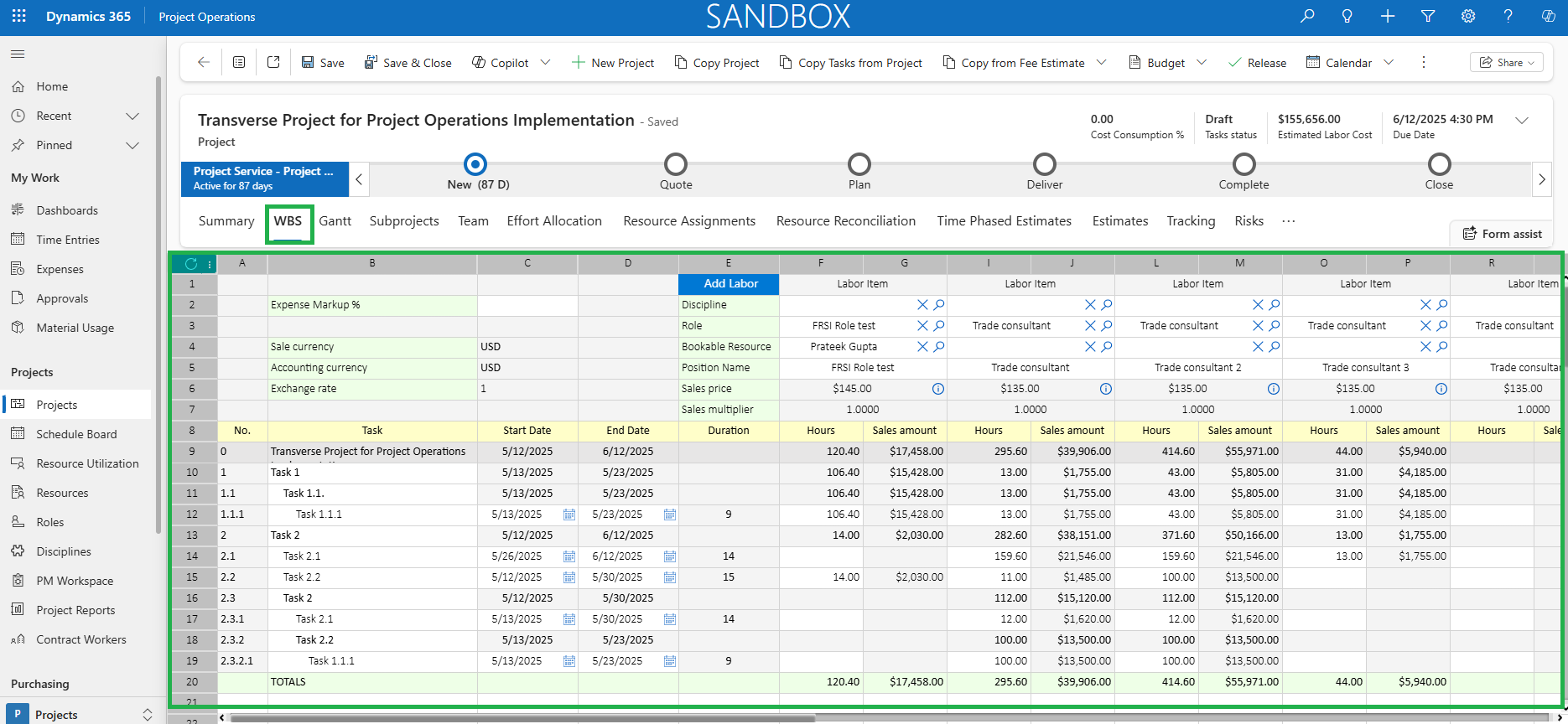Click Save & Close button
1568x724 pixels.
[408, 63]
